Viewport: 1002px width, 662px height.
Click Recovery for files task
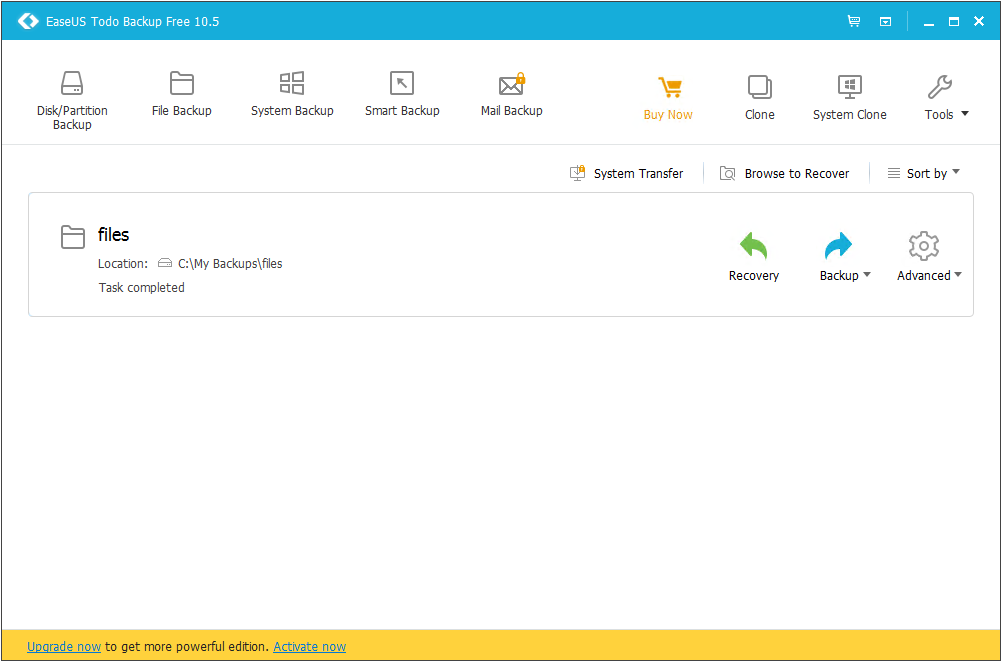(753, 257)
